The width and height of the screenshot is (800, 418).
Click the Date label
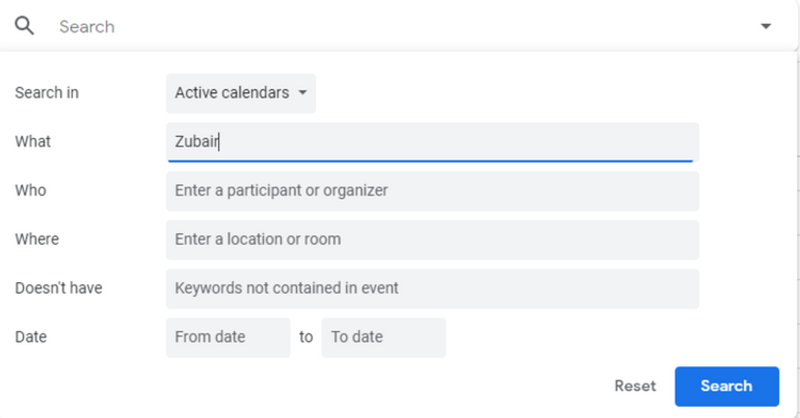pos(31,337)
